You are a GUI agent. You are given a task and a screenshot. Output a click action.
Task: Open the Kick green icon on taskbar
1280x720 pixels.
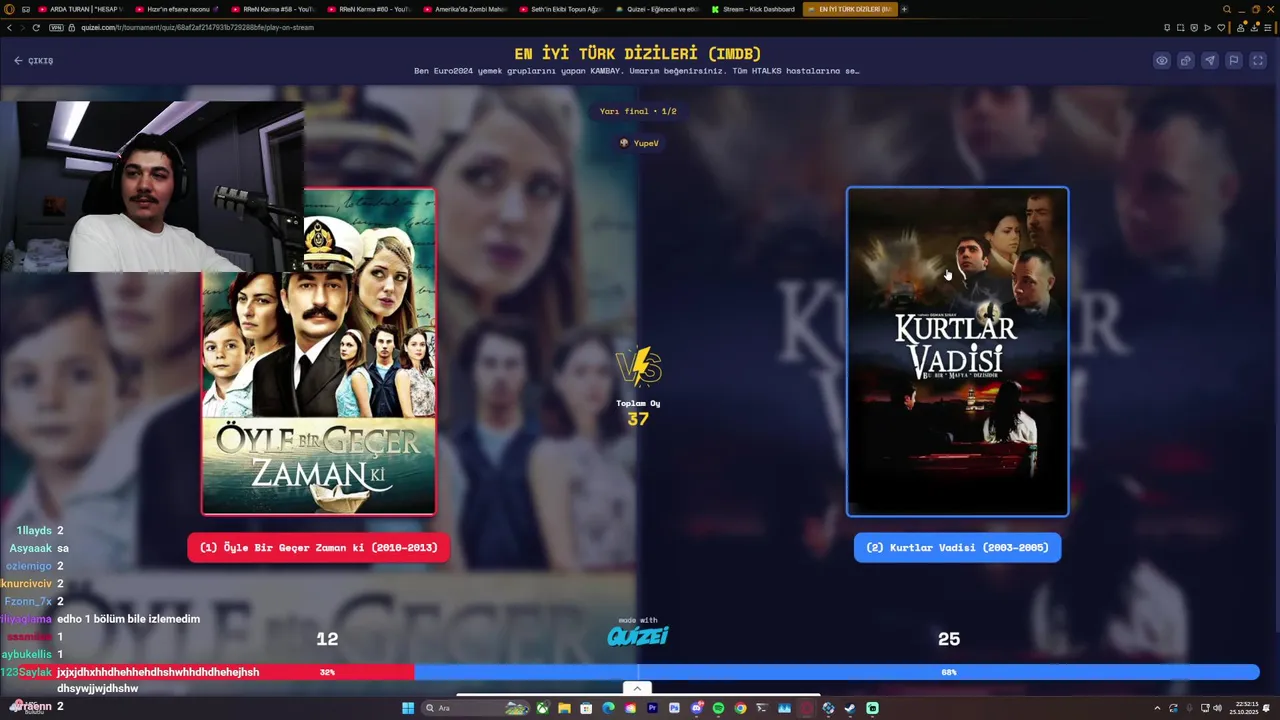coord(872,708)
